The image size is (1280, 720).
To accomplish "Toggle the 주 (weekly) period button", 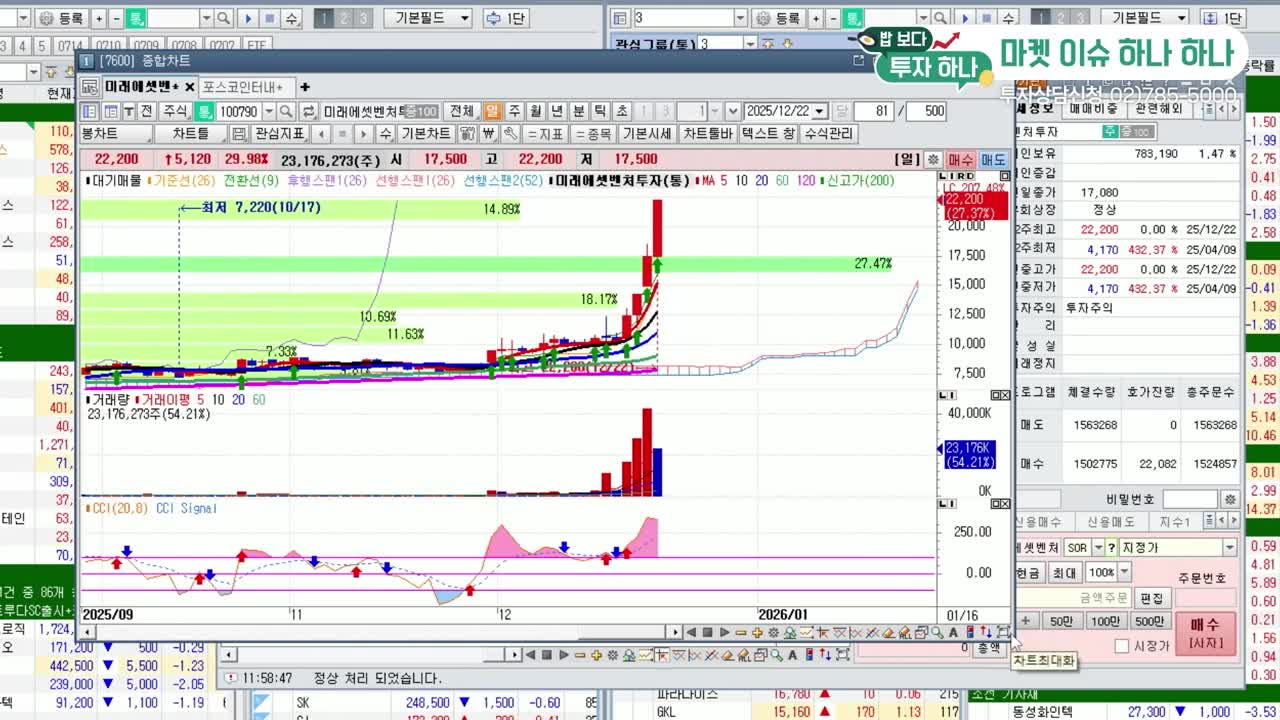I will pyautogui.click(x=514, y=111).
